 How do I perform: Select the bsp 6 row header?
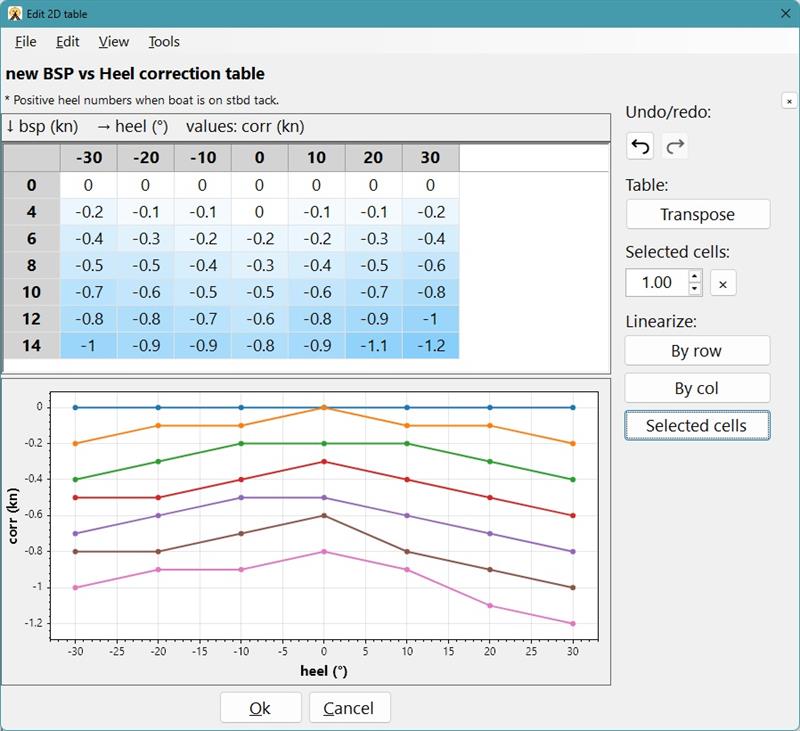[32, 239]
